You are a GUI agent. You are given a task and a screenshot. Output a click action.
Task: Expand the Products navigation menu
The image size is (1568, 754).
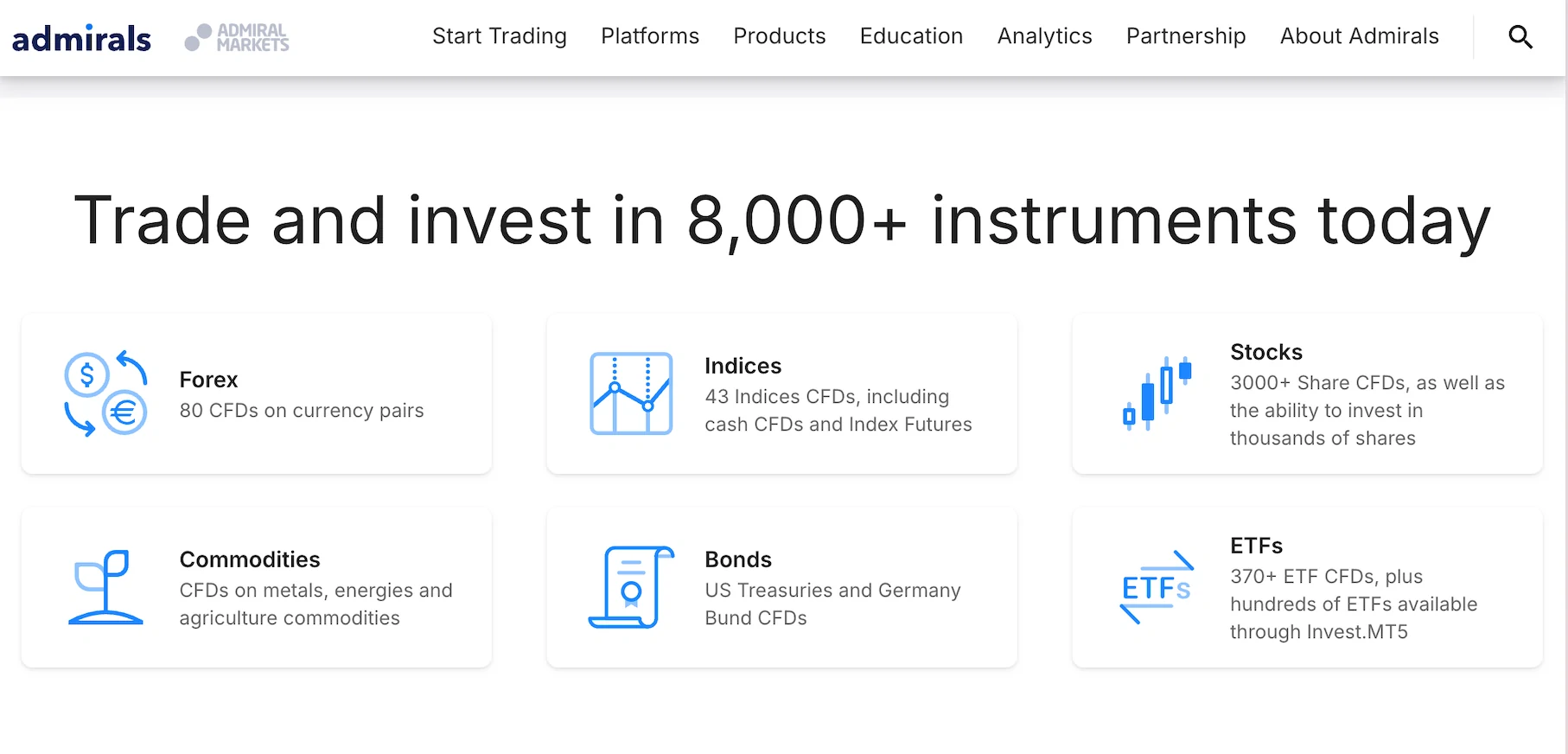pos(780,36)
